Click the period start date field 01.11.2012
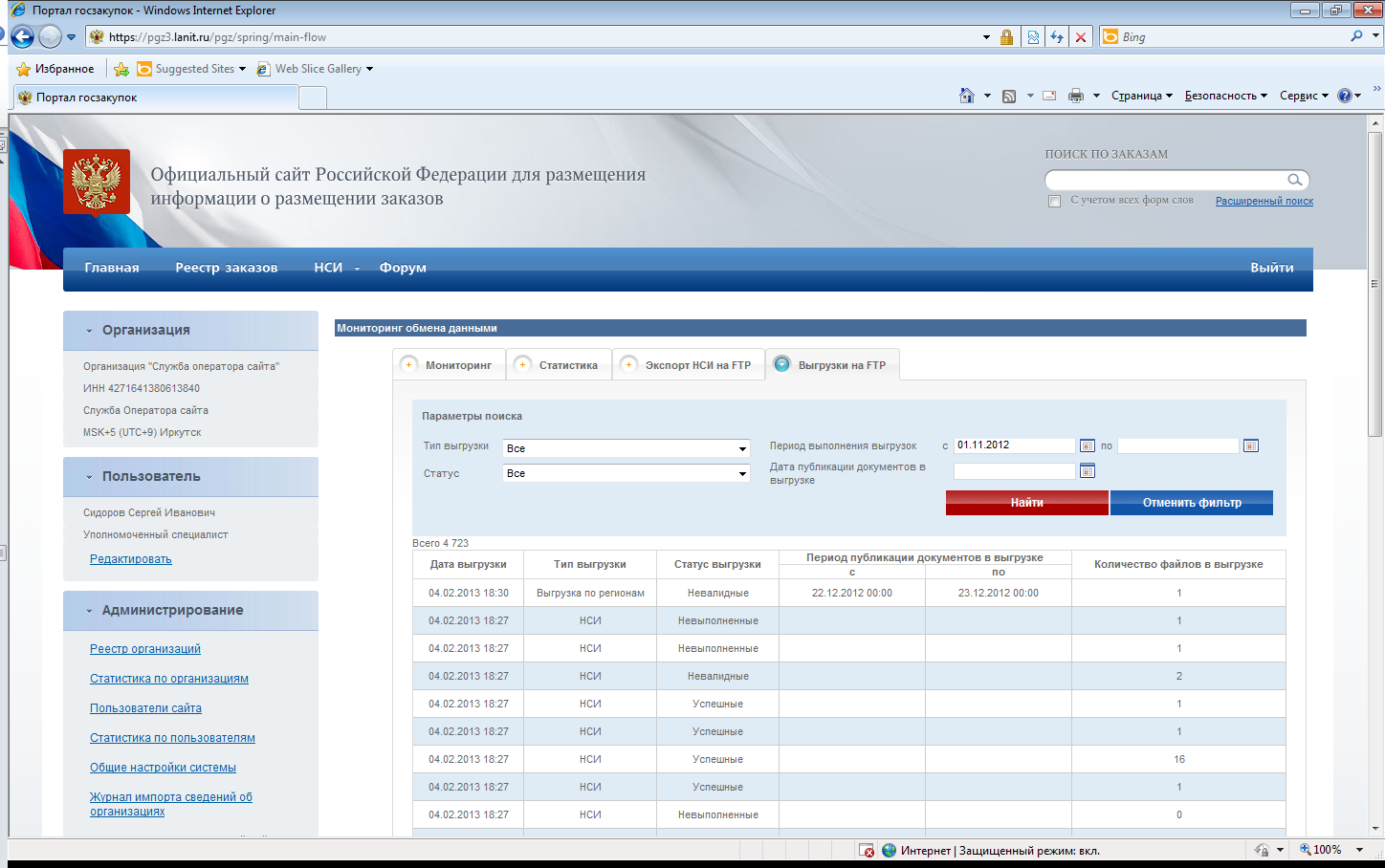The height and width of the screenshot is (868, 1385). [1015, 445]
